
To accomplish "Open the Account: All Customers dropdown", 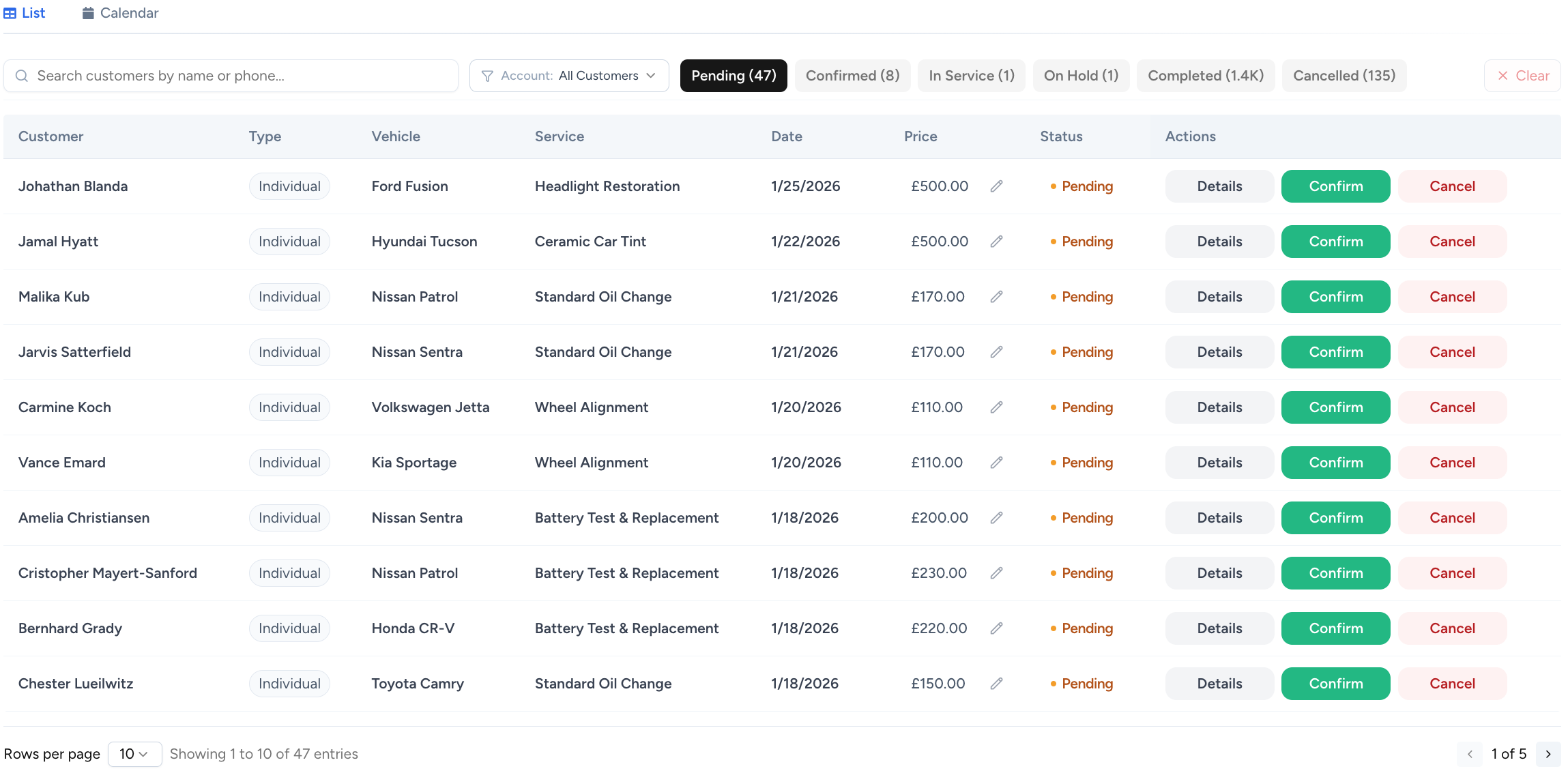I will tap(569, 75).
